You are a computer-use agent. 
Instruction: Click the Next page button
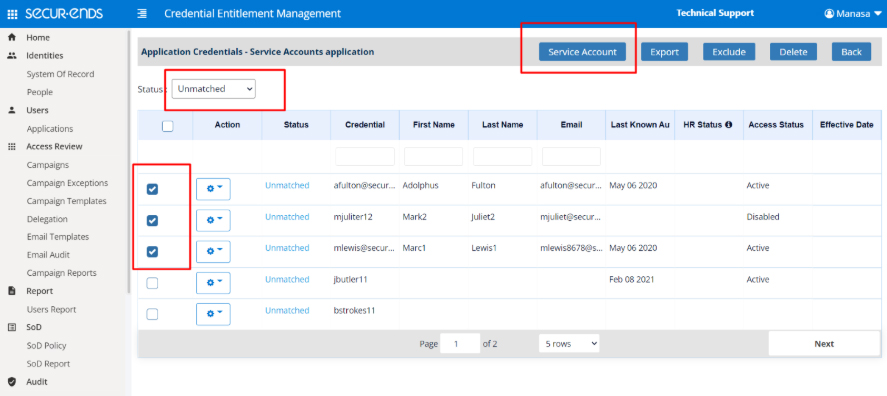(x=824, y=343)
